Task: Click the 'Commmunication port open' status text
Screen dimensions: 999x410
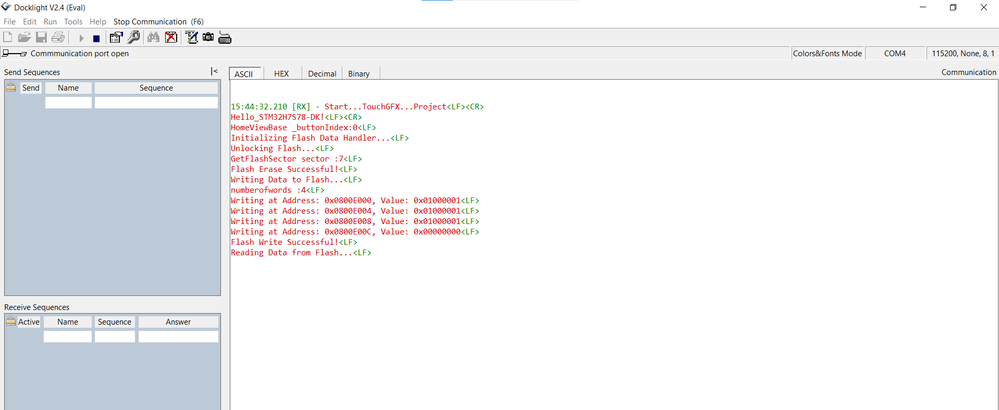Action: (80, 53)
